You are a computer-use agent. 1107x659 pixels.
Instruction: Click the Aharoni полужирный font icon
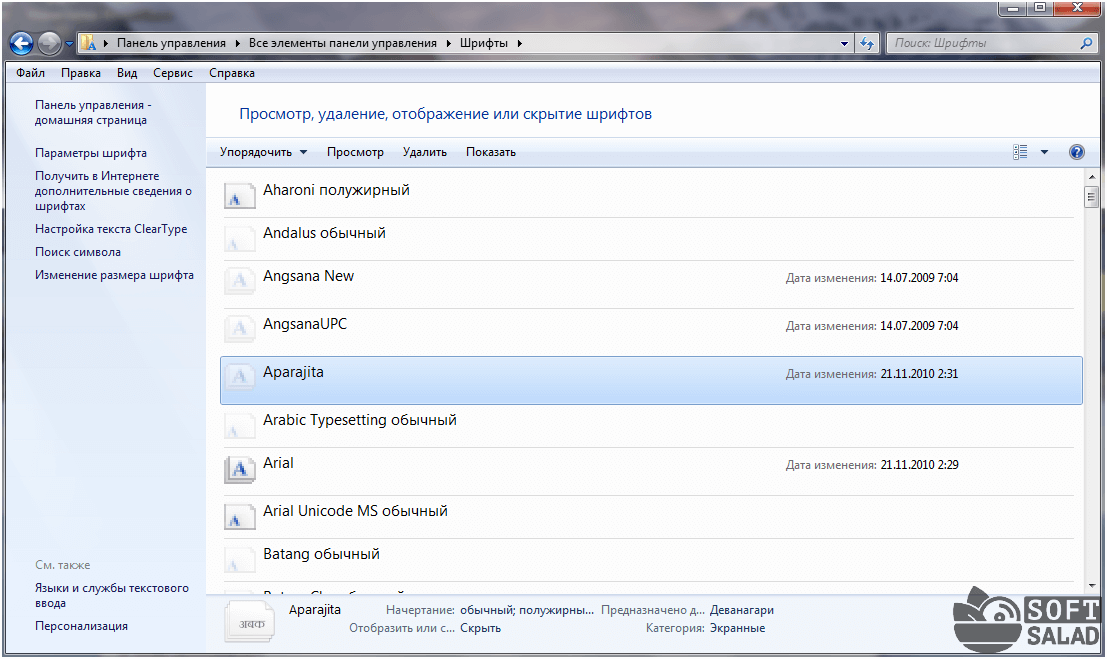coord(238,195)
